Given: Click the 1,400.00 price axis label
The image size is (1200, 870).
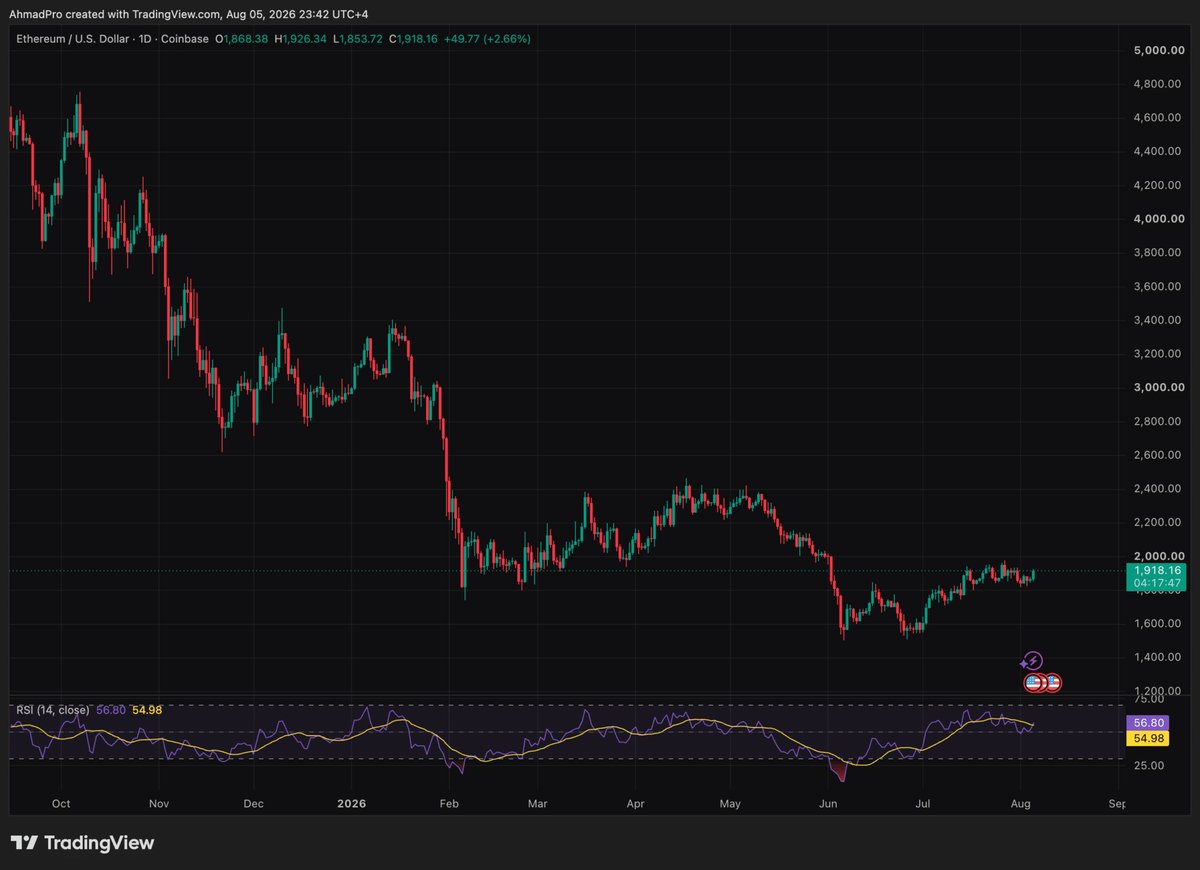Looking at the screenshot, I should [1160, 657].
